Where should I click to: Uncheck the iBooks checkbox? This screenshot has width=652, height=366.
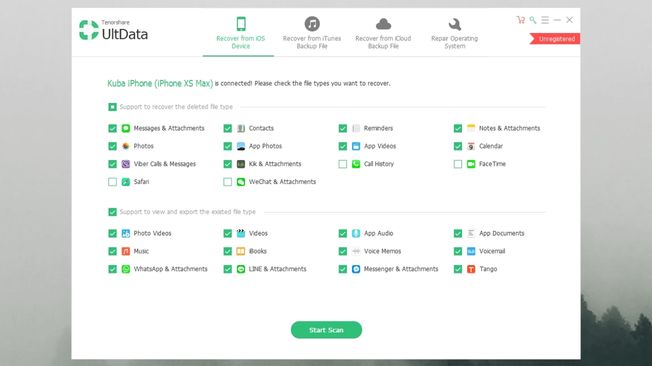click(227, 251)
